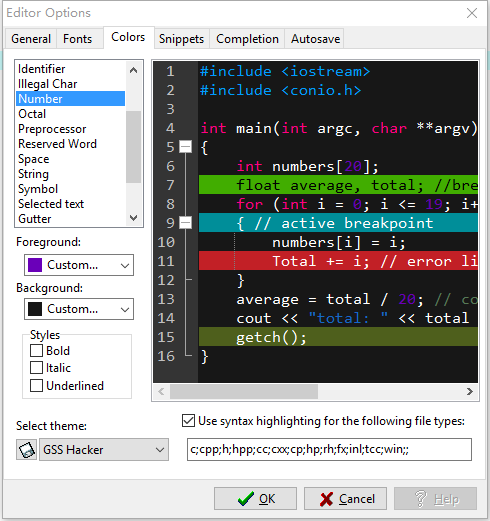Select Preprocessor in the element list
Viewport: 490px width, 521px height.
tap(71, 129)
